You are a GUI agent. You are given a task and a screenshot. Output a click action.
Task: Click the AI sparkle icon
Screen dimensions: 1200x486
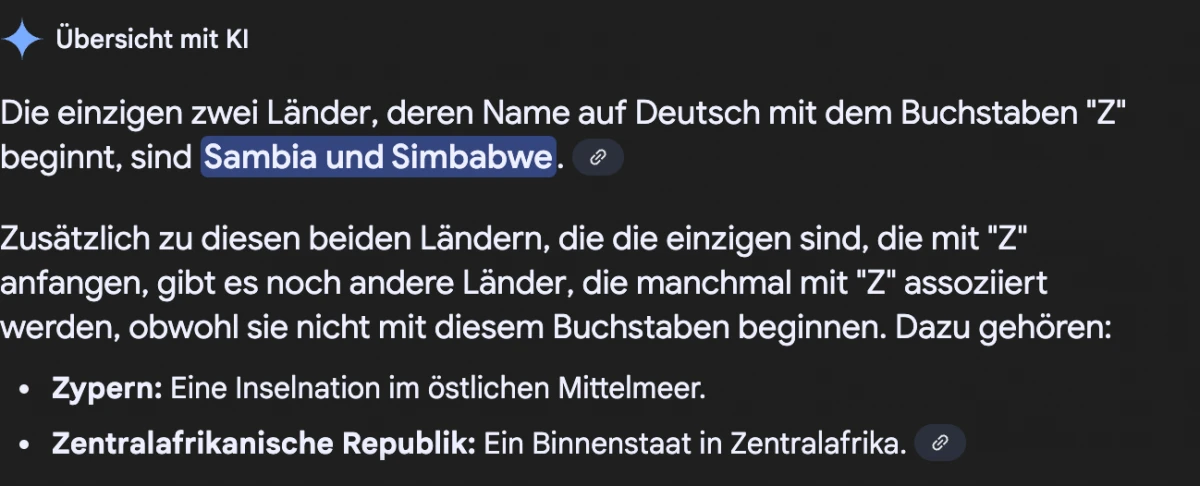(23, 40)
